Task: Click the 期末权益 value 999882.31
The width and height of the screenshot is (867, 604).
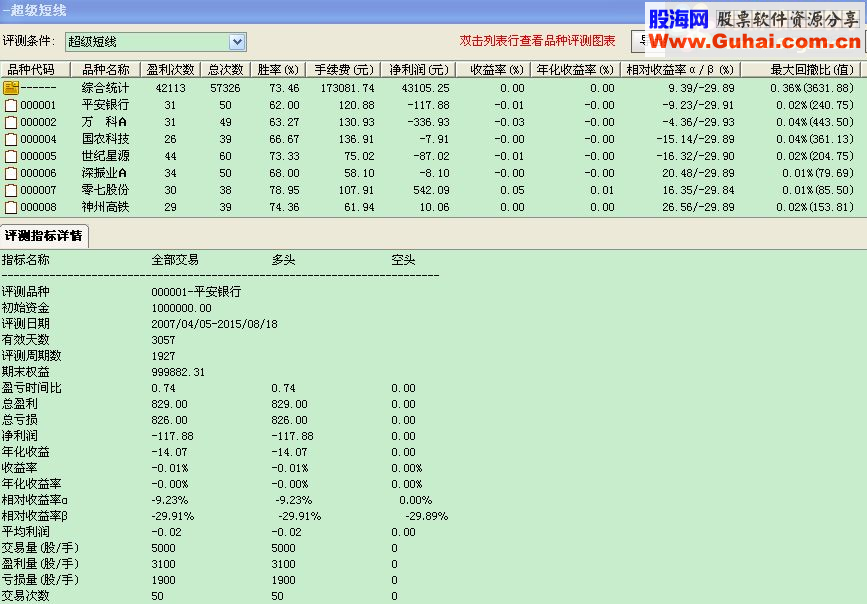Action: click(178, 372)
